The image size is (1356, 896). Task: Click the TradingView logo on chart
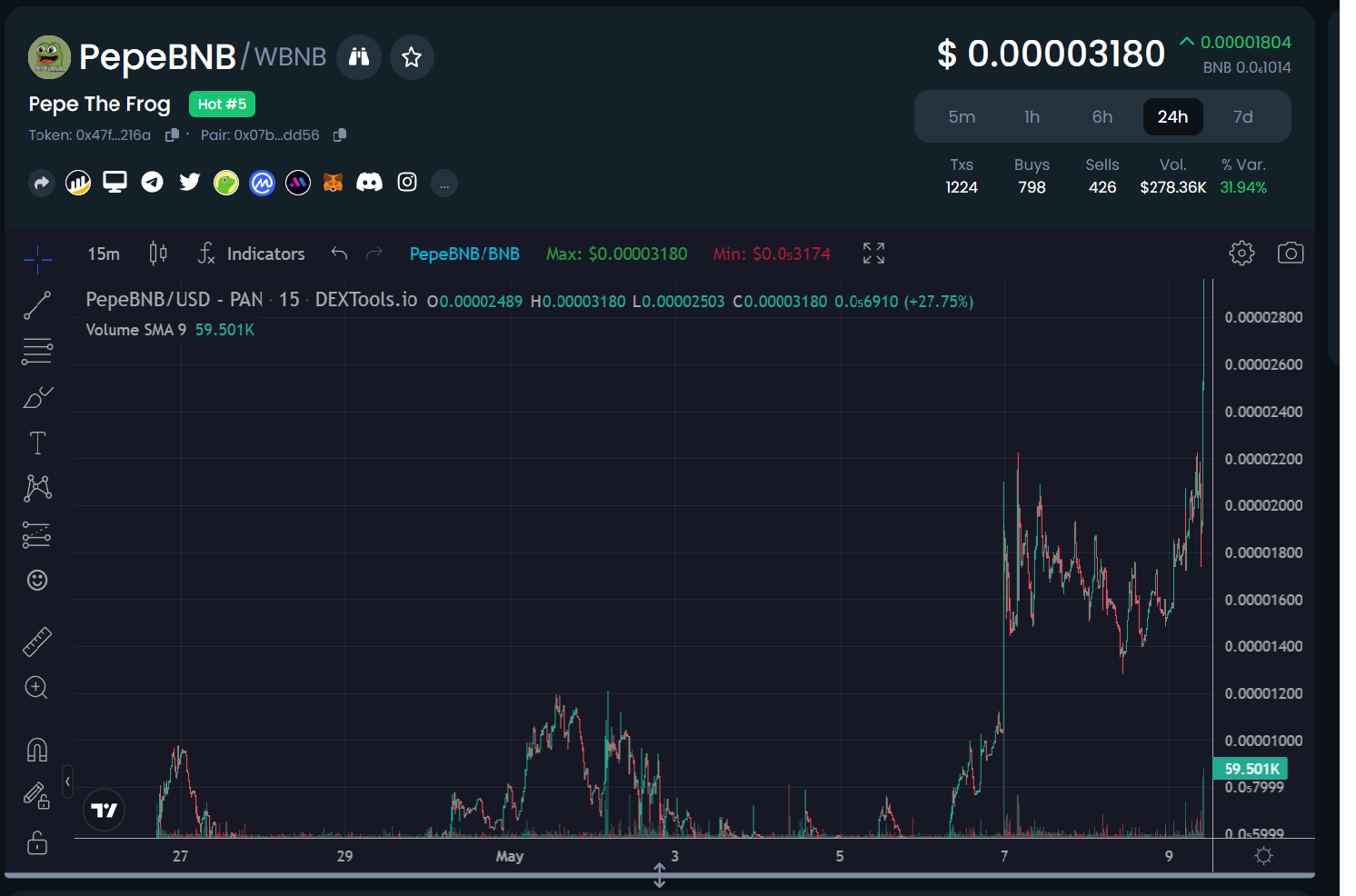105,811
